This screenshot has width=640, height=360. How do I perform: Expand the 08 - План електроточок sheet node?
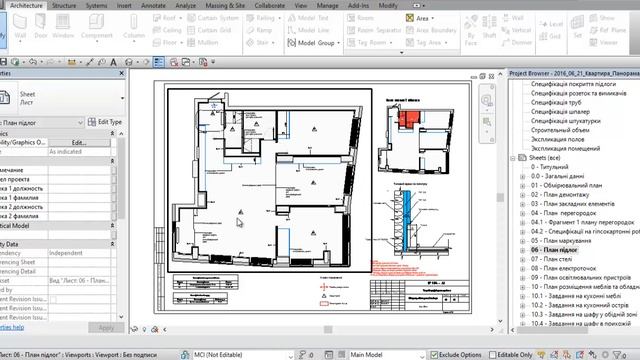point(522,269)
